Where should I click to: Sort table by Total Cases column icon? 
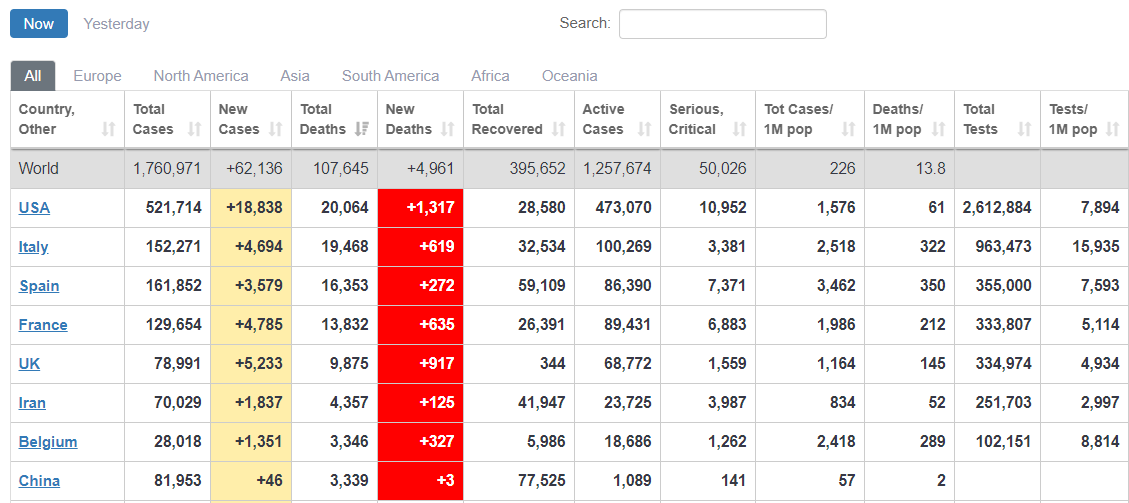pyautogui.click(x=195, y=129)
